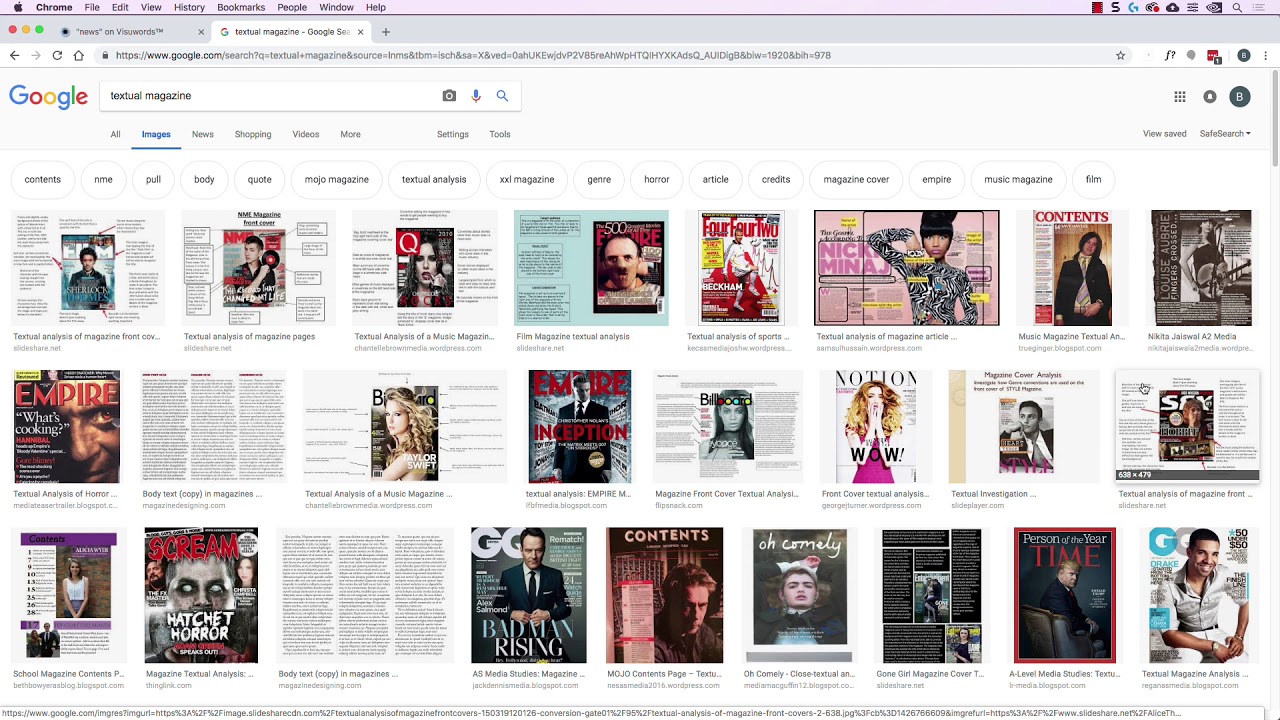Open the Settings menu under search bar

[453, 134]
